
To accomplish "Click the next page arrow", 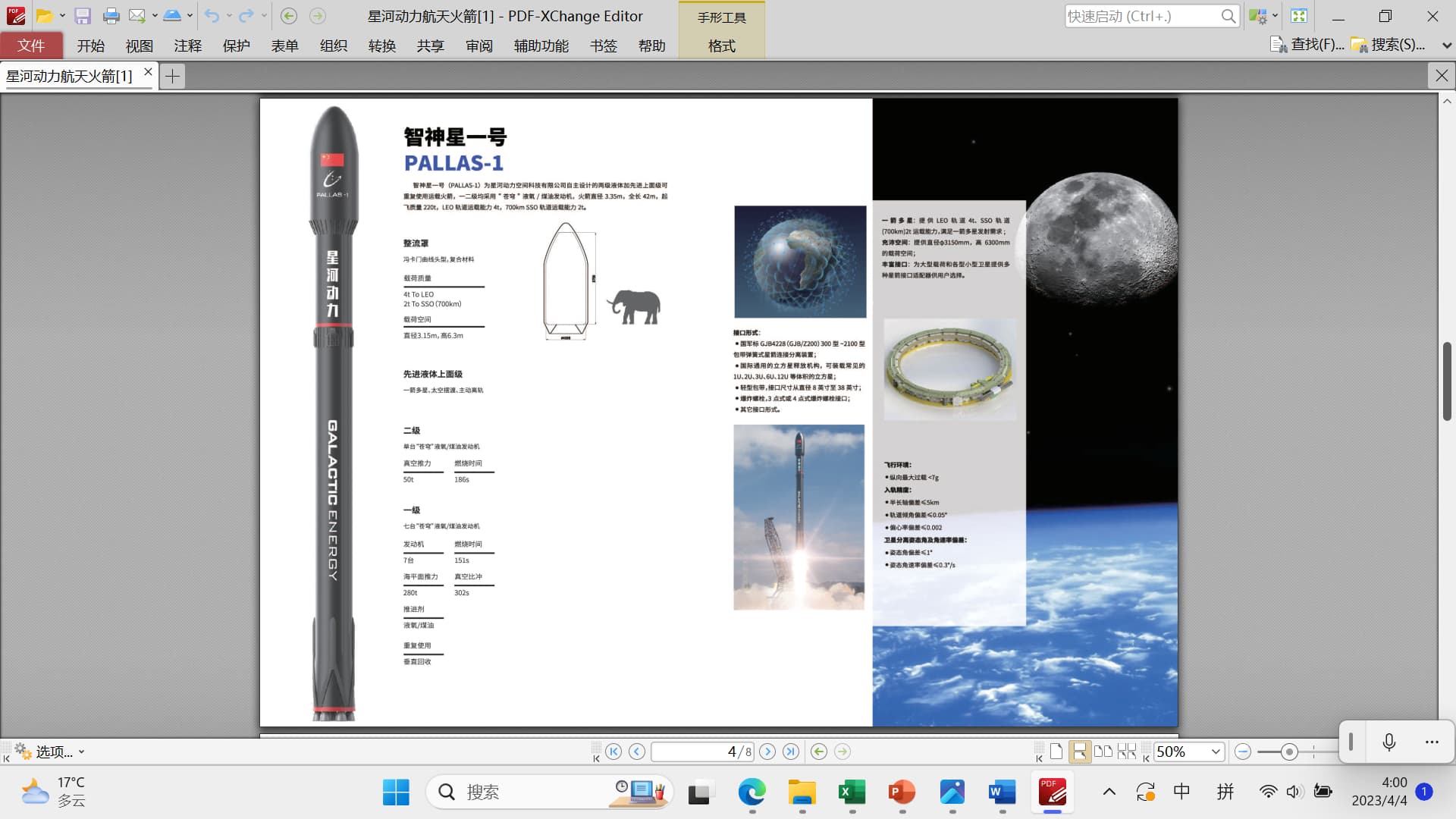I will (x=767, y=752).
